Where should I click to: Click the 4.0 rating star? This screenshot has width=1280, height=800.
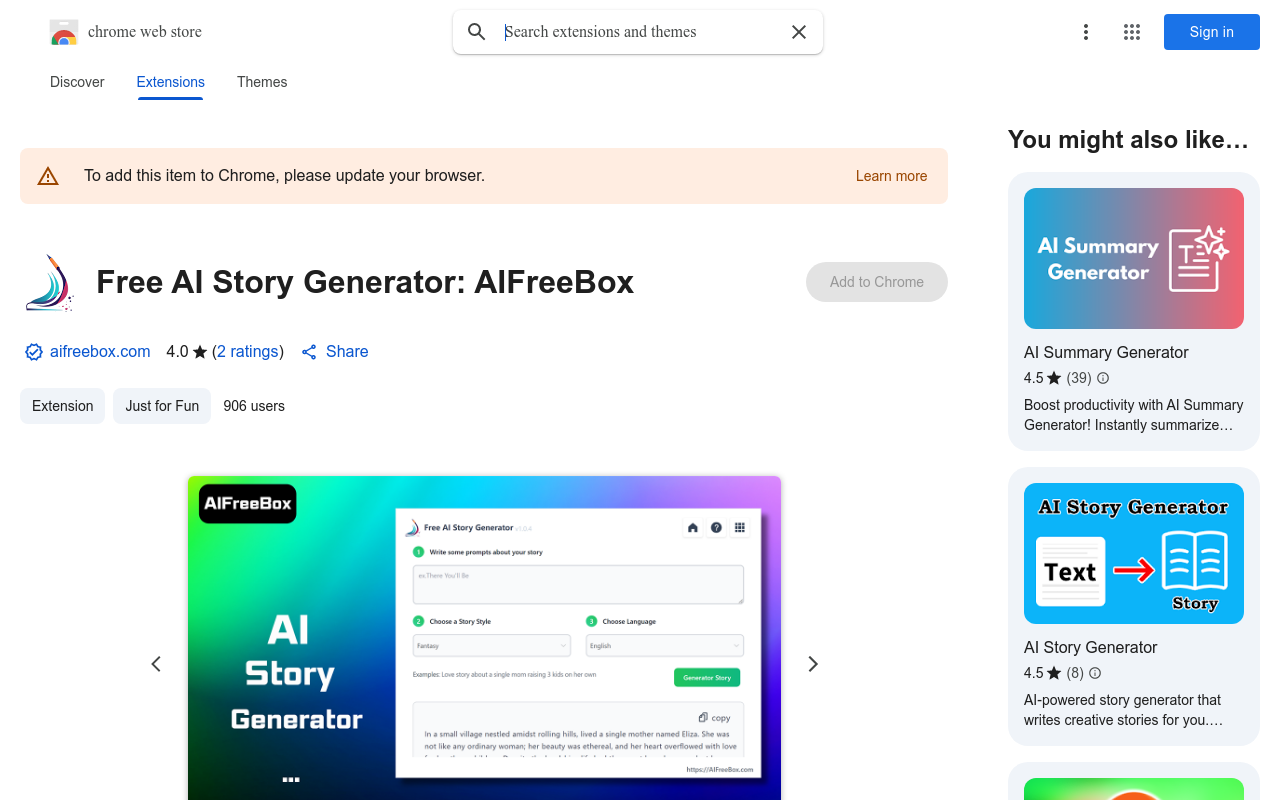pos(200,352)
